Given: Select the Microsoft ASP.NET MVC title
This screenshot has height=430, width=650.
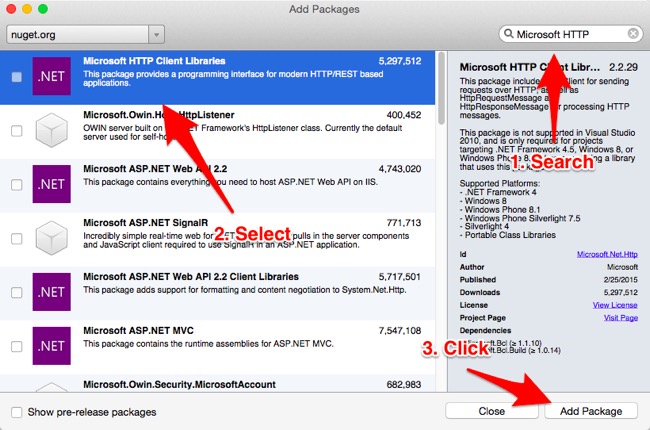Looking at the screenshot, I should click(x=138, y=330).
